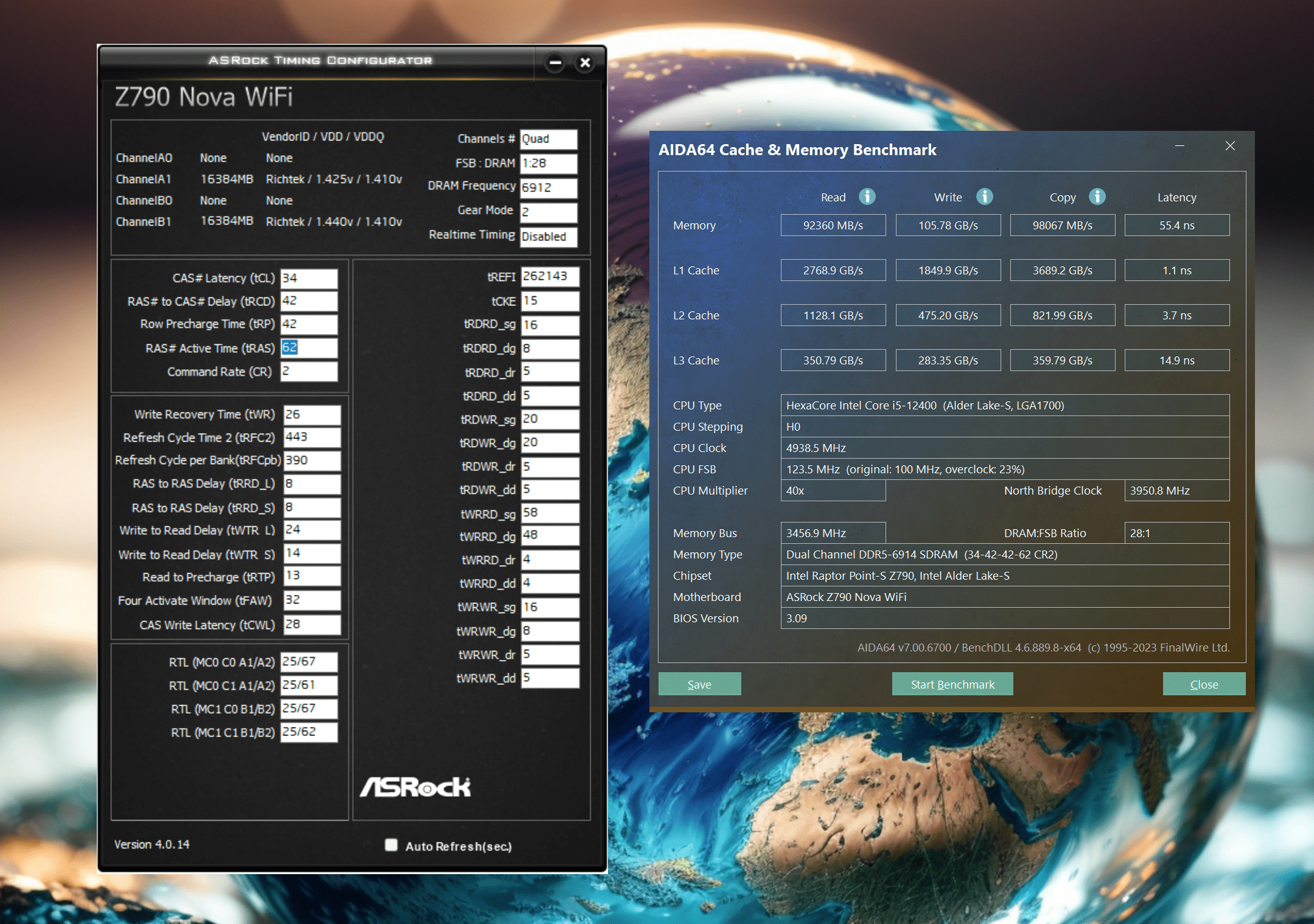Toggle the Auto Refresh(sec) checkbox
Screen dimensions: 1314x924
coord(391,845)
